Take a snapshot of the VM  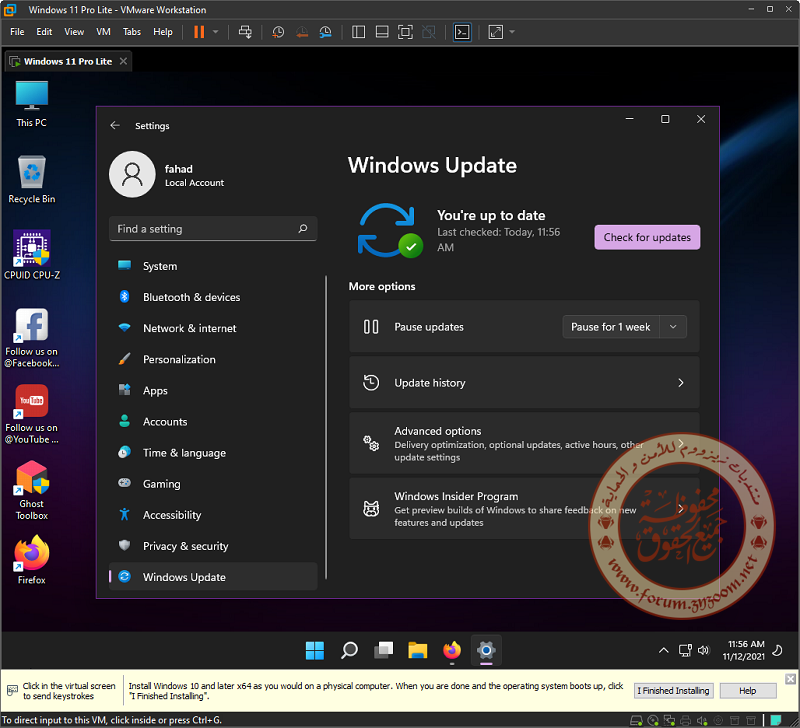[278, 32]
